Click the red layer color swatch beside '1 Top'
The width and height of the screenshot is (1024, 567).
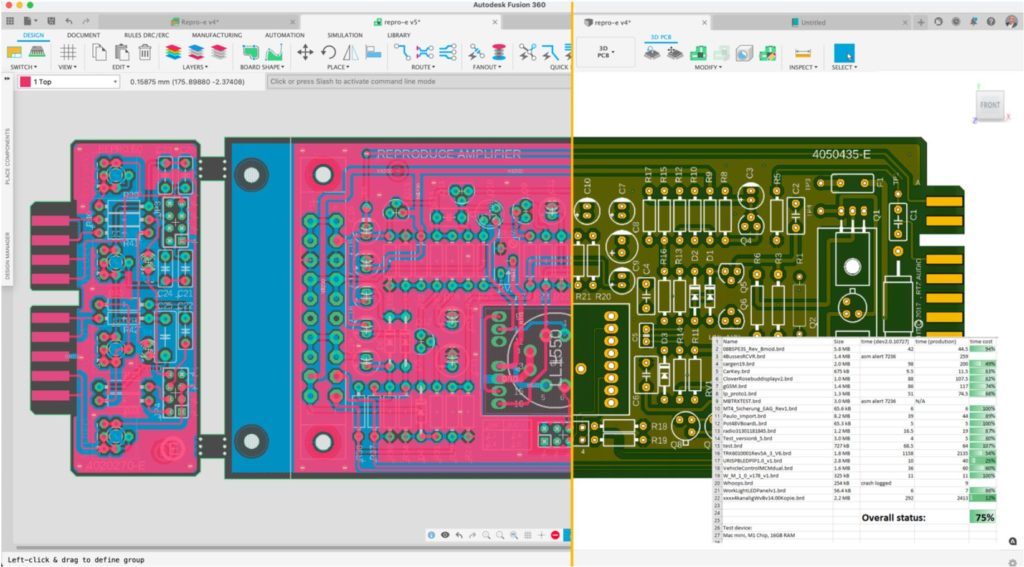pyautogui.click(x=24, y=82)
